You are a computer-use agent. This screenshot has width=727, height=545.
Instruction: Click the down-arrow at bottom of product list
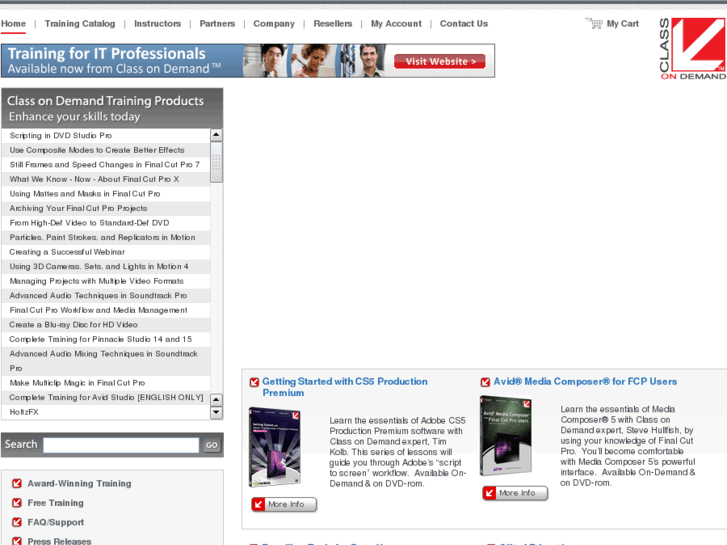[216, 412]
